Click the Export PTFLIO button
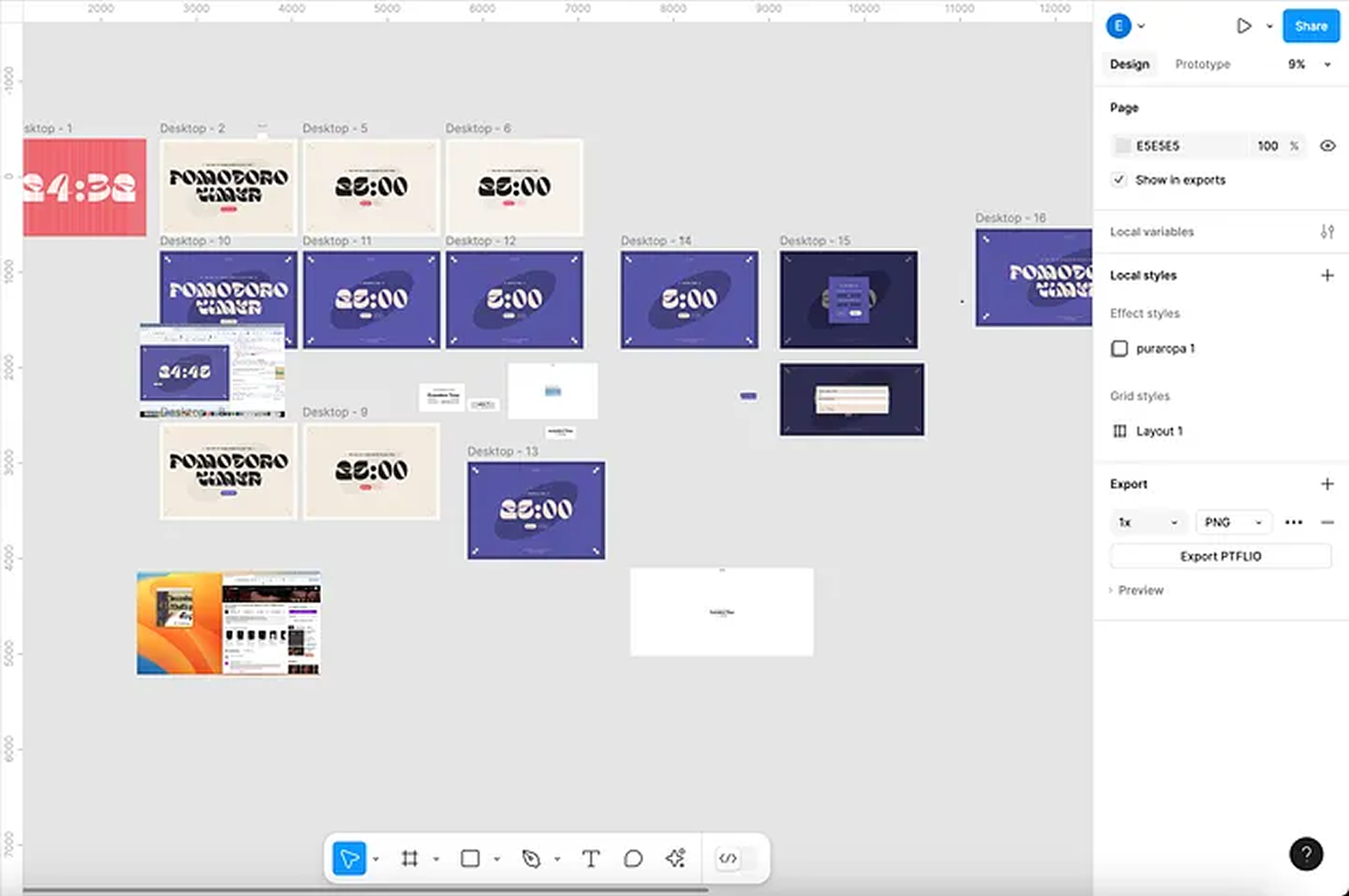Screen dimensions: 1349x896 pyautogui.click(x=1220, y=556)
